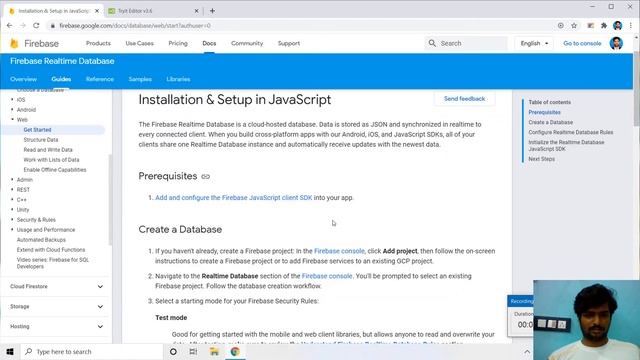This screenshot has width=640, height=360.
Task: Open File Explorer from taskbar
Action: pyautogui.click(x=214, y=351)
